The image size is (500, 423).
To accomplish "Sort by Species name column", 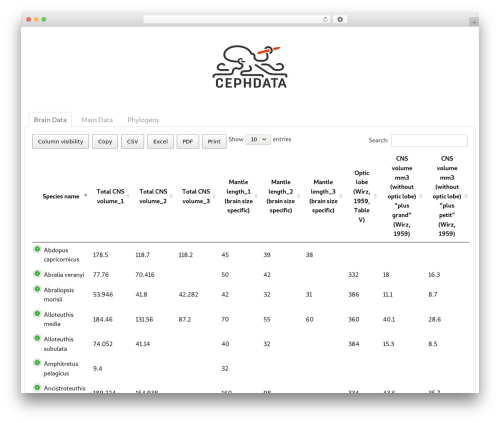I will (x=61, y=196).
